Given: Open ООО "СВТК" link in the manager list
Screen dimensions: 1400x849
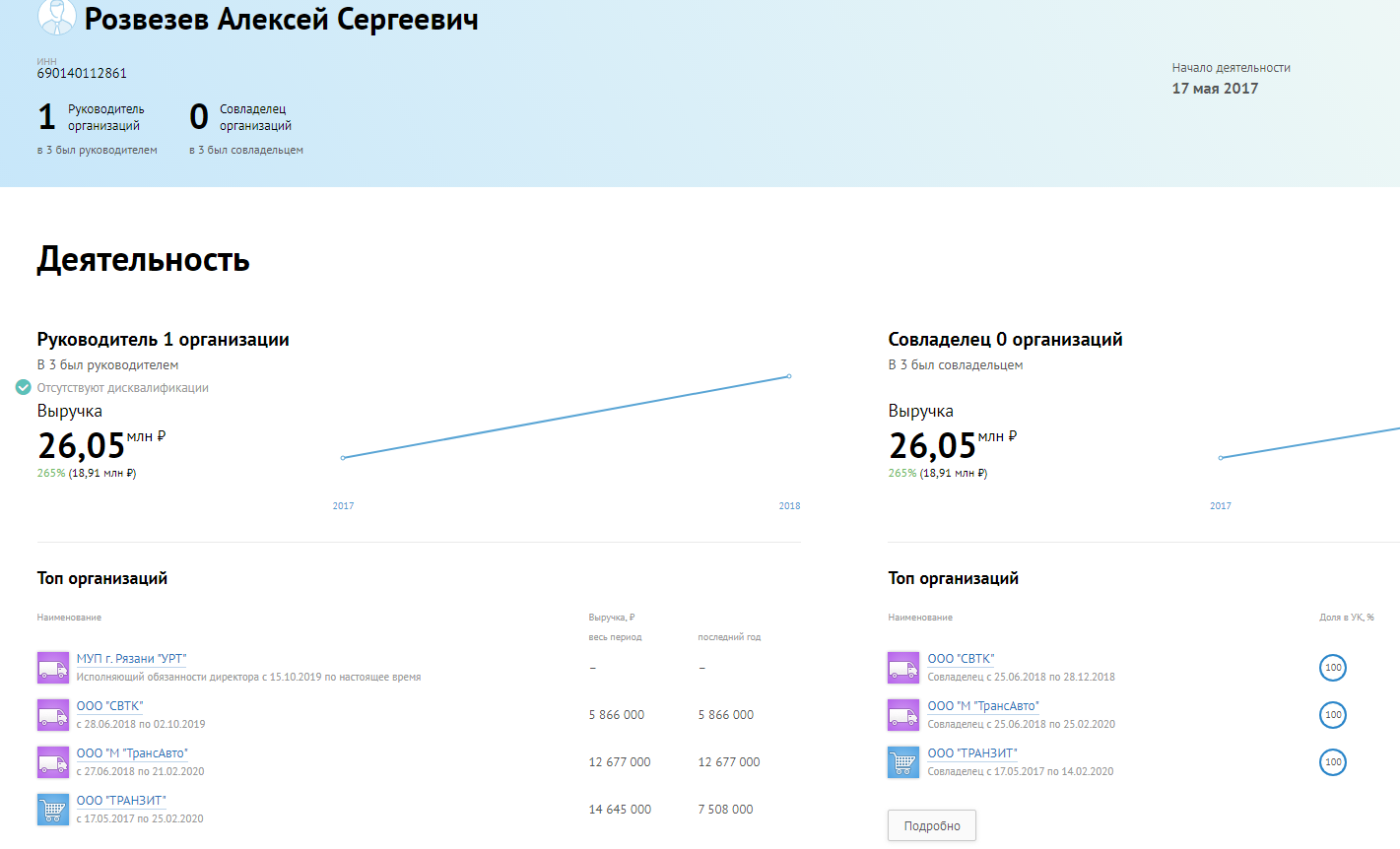Looking at the screenshot, I should [109, 706].
